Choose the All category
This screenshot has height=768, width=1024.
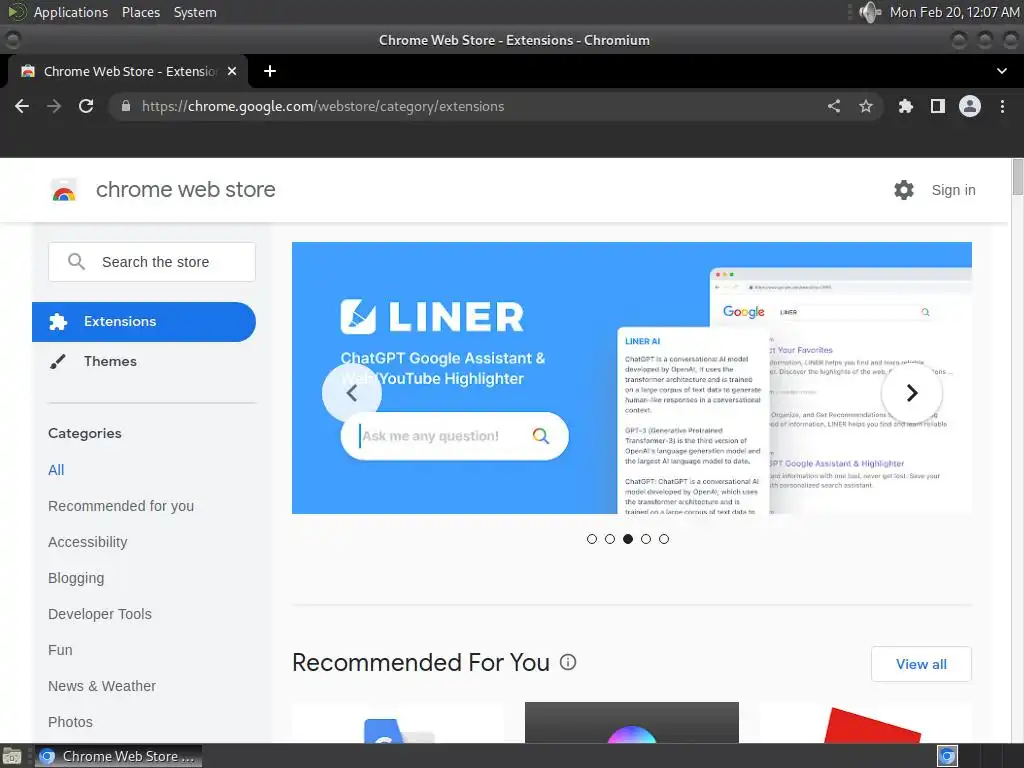[x=56, y=470]
